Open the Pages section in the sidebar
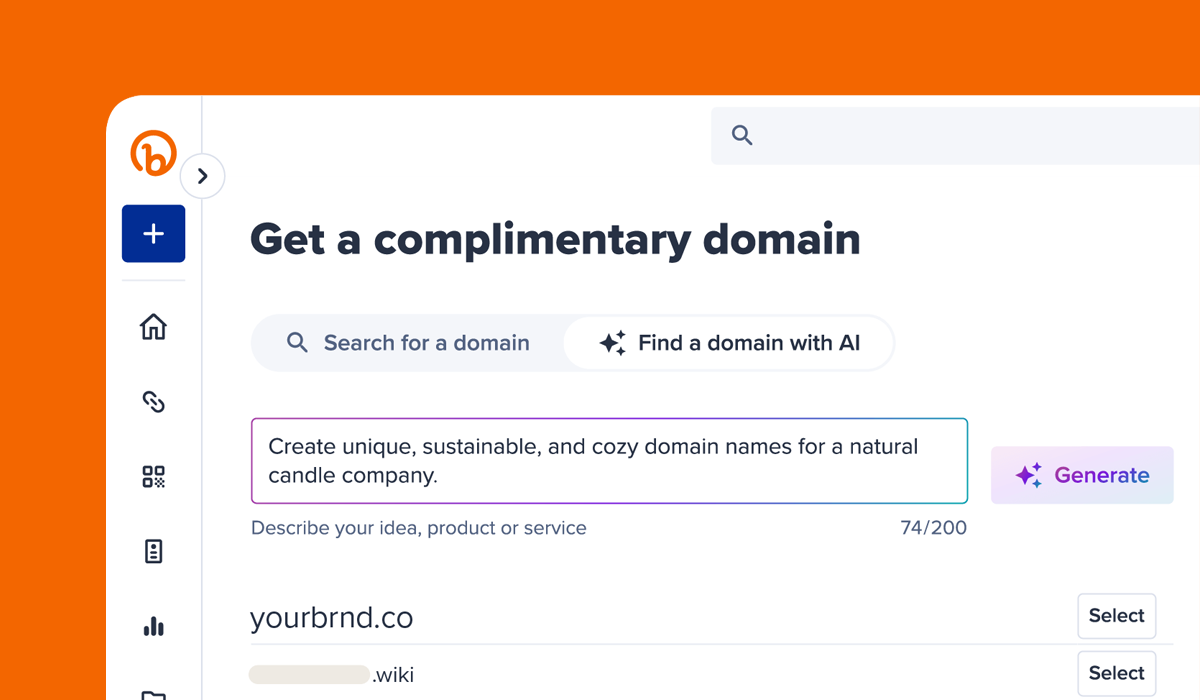 point(152,551)
